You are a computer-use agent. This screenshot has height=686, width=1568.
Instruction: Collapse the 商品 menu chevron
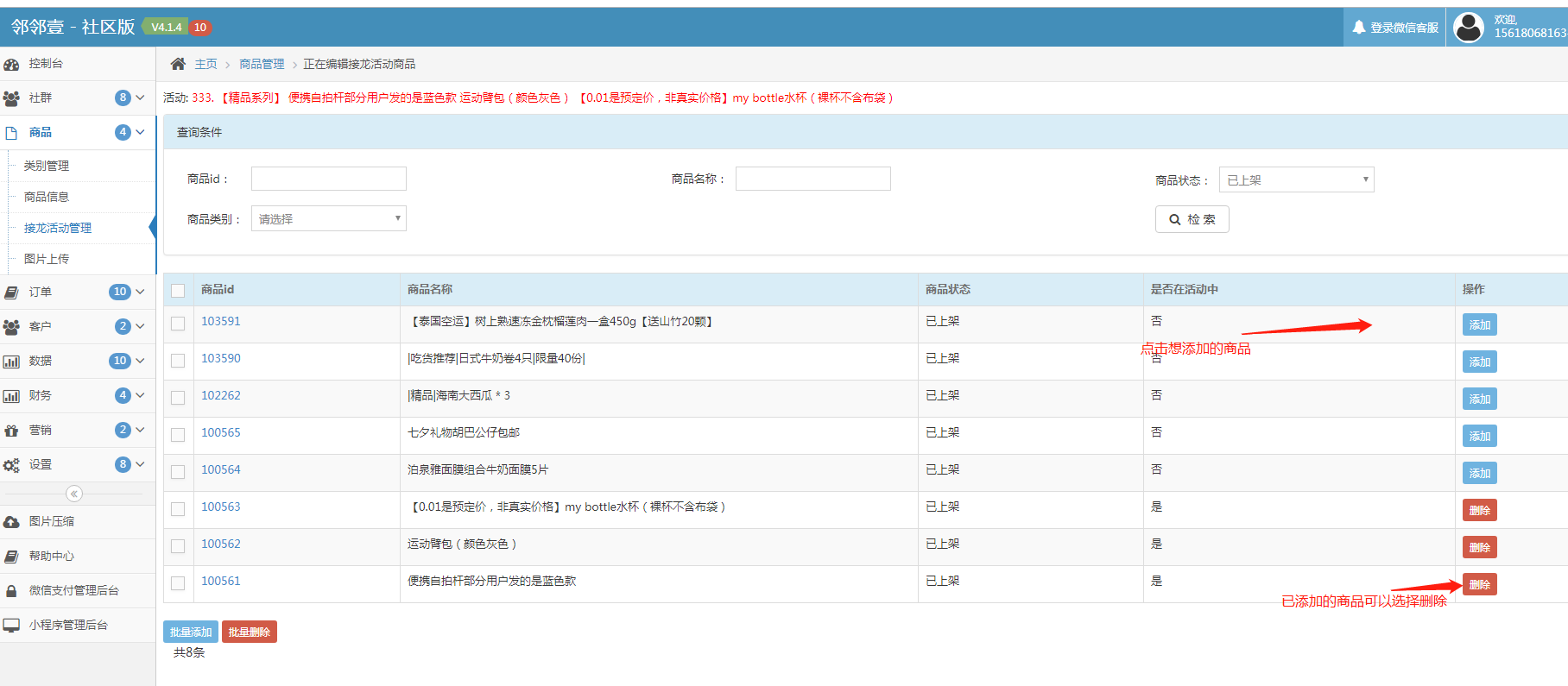click(140, 132)
